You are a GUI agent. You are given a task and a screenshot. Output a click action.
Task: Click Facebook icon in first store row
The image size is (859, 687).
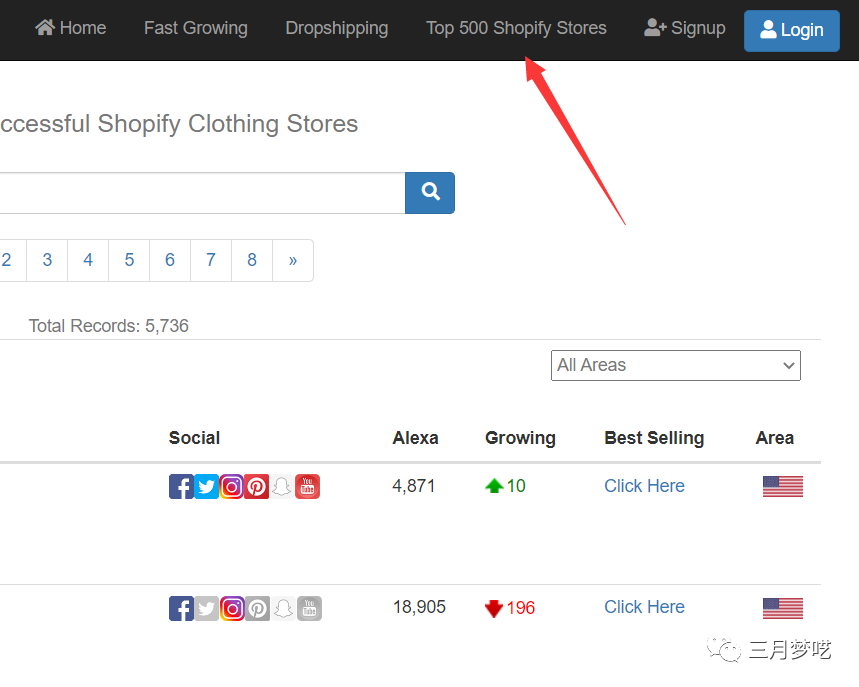click(181, 487)
